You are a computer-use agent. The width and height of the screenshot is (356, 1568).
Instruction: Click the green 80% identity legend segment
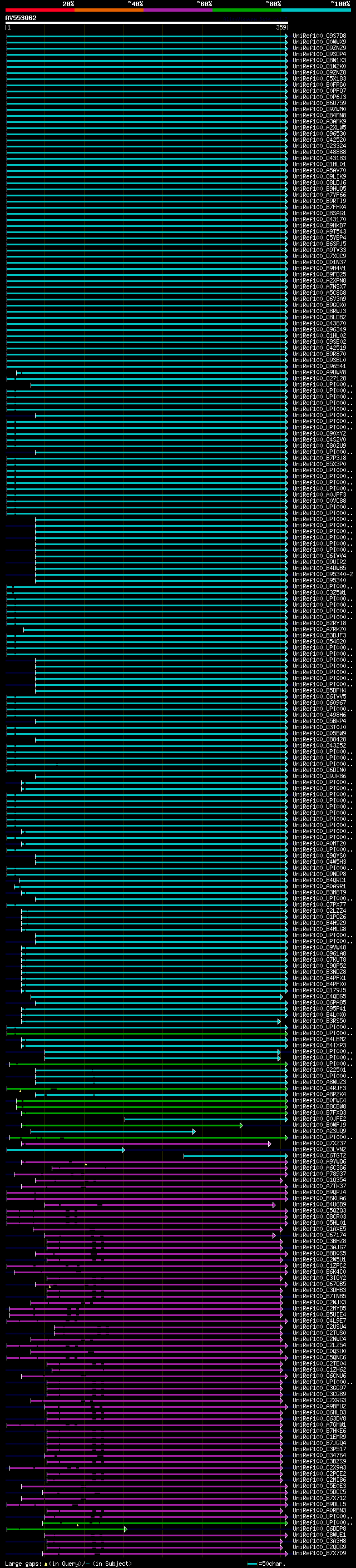(x=247, y=10)
